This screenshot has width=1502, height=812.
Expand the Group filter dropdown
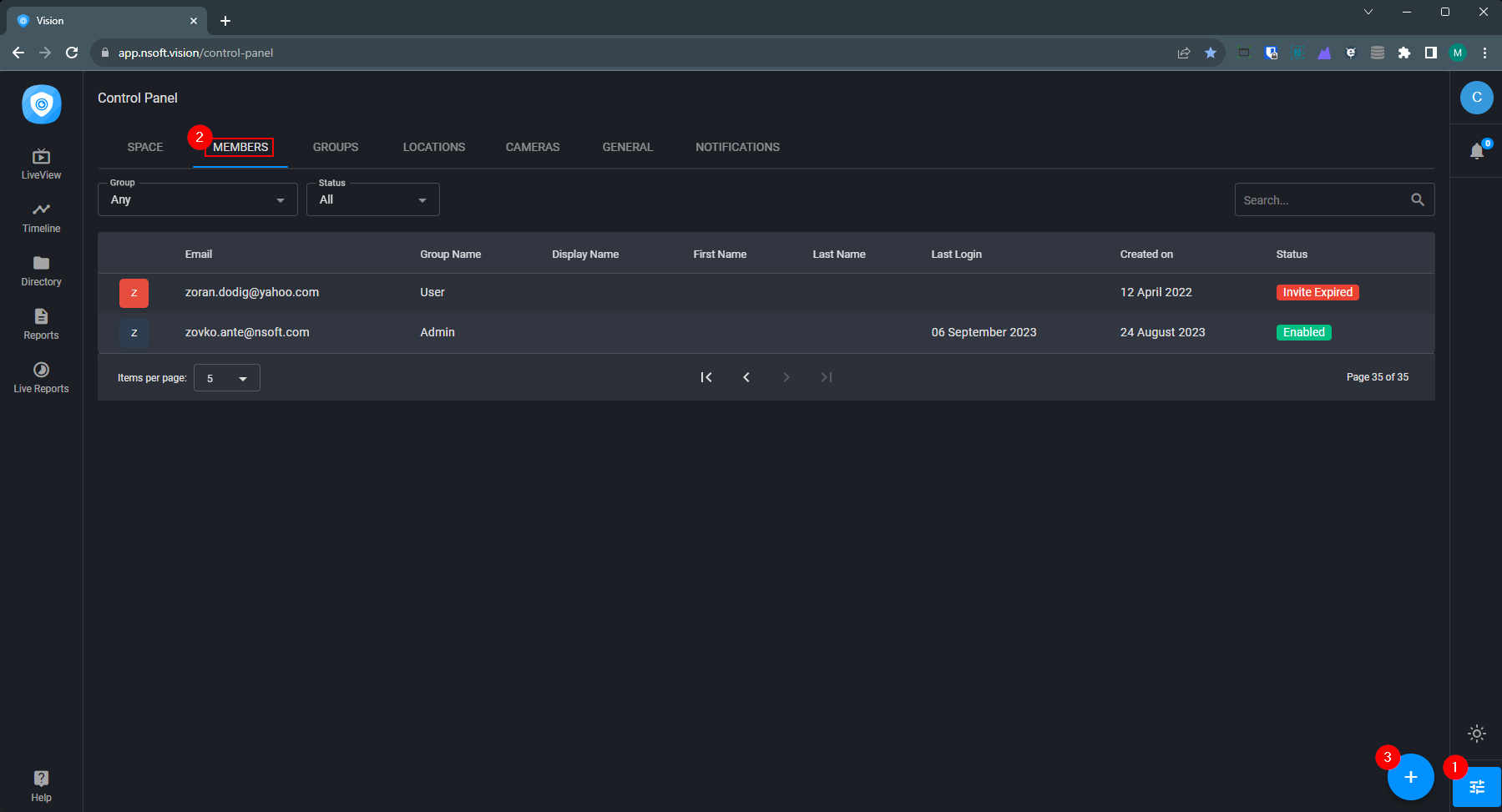(198, 200)
